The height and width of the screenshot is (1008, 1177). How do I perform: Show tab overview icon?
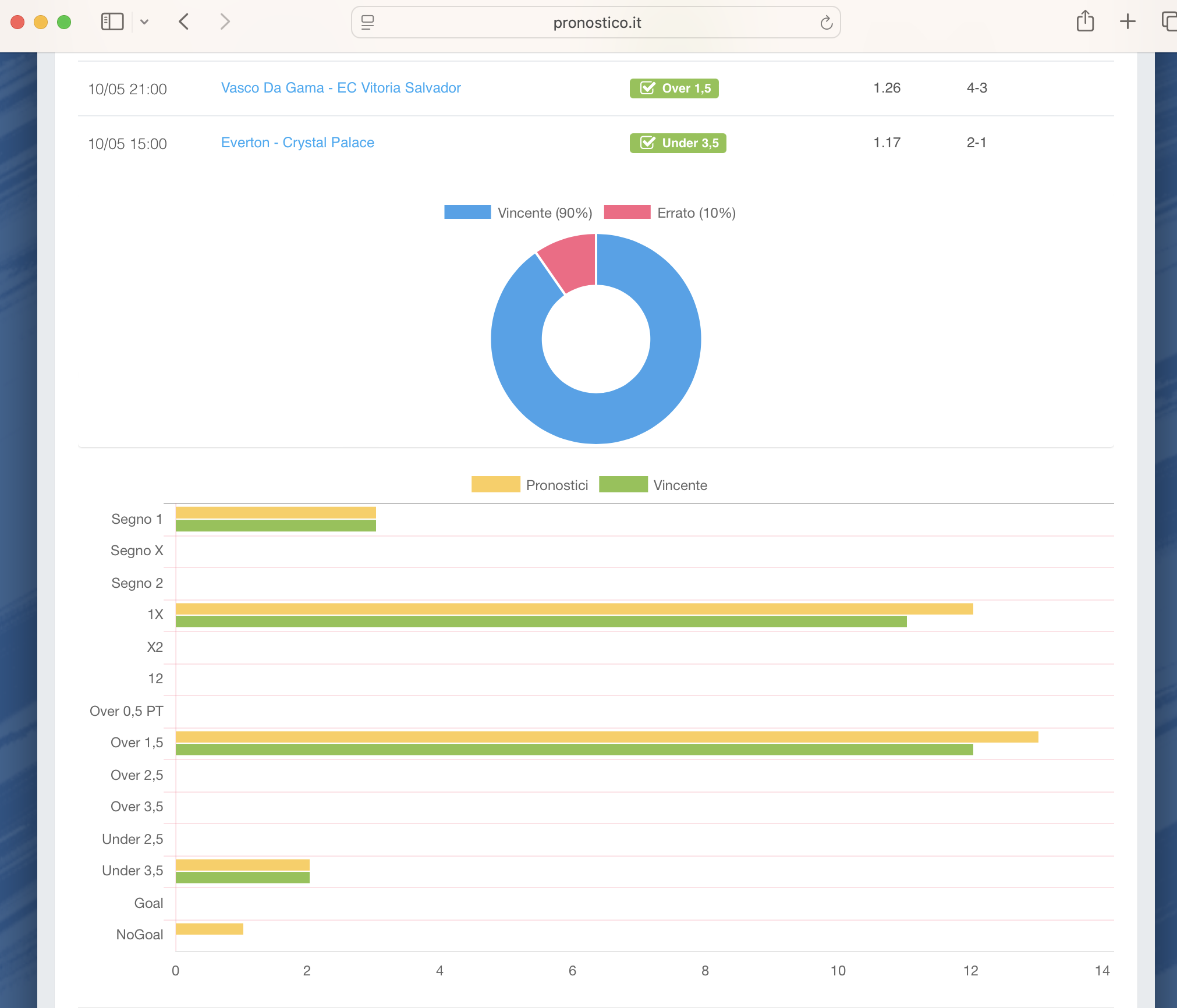pos(1168,22)
